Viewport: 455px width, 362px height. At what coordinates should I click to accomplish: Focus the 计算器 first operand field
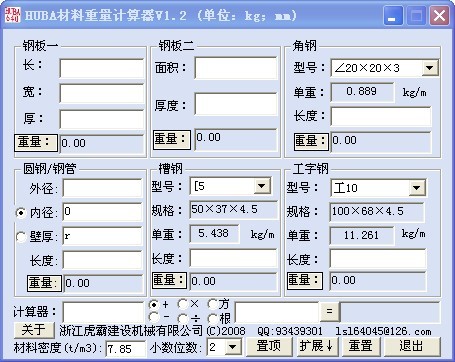[x=103, y=312]
